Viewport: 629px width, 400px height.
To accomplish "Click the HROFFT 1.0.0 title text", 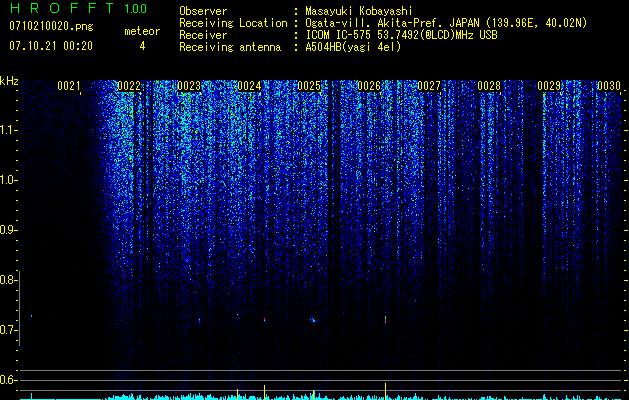I will [78, 8].
